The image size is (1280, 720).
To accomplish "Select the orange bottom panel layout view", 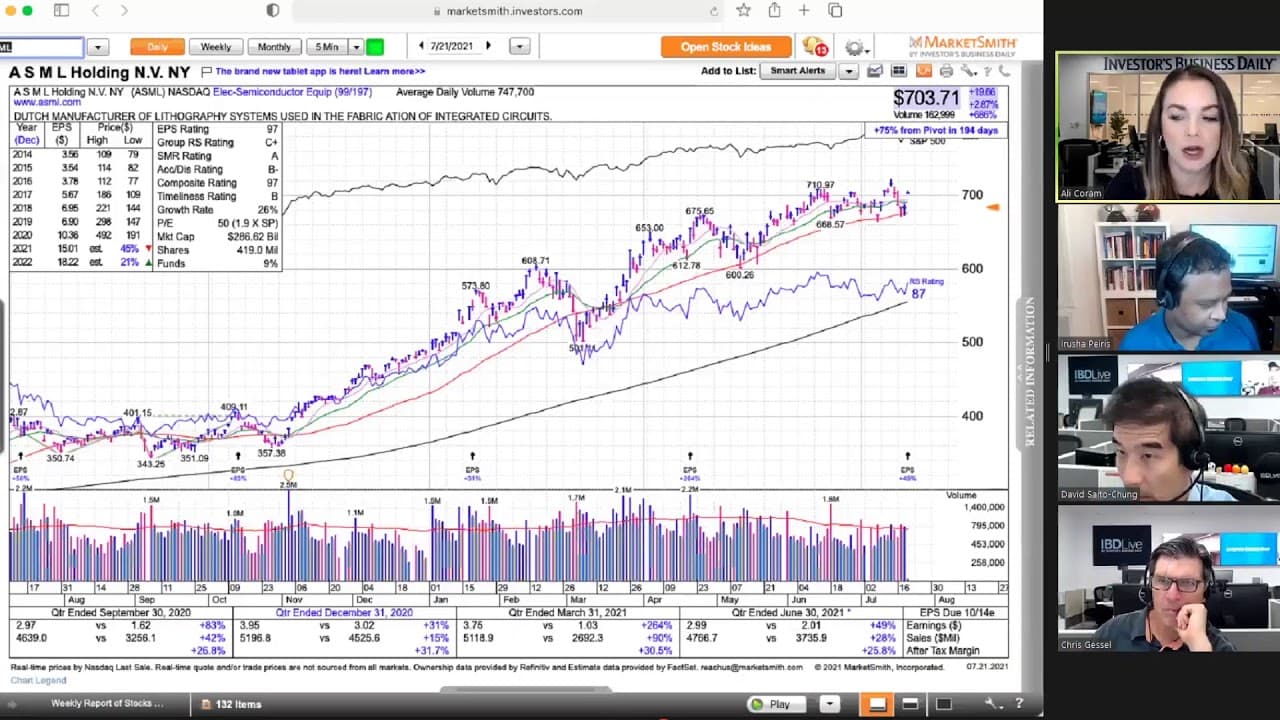I will [877, 704].
